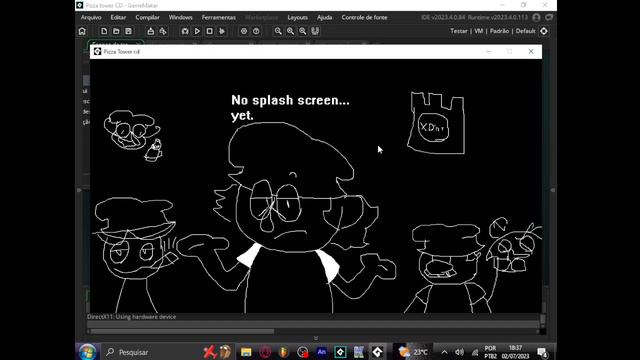Click the Create Executable build icon

point(151,31)
